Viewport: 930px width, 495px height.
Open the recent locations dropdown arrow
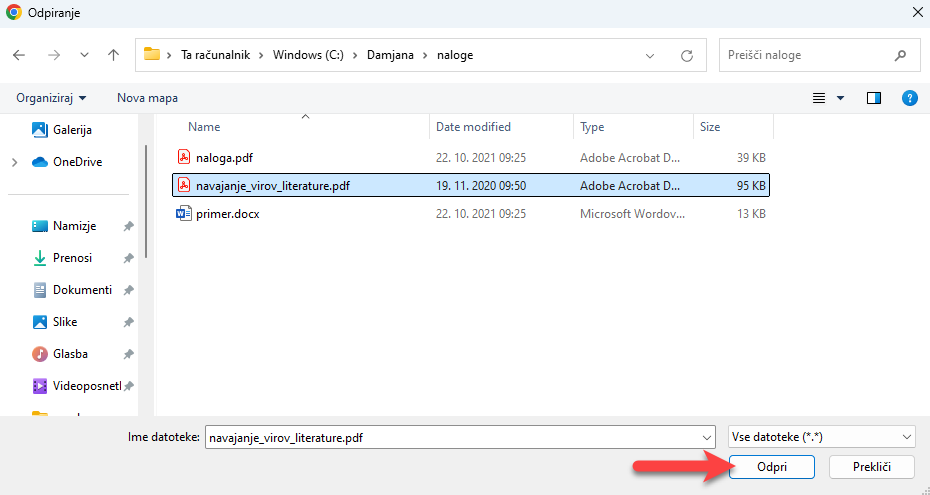pos(84,55)
